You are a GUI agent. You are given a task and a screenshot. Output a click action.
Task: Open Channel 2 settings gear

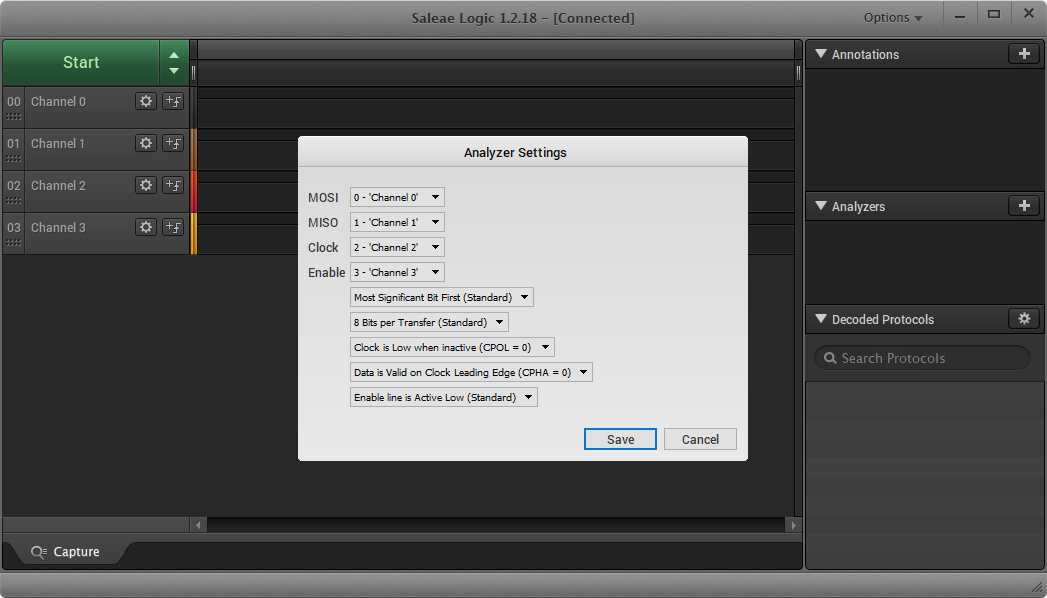click(146, 185)
